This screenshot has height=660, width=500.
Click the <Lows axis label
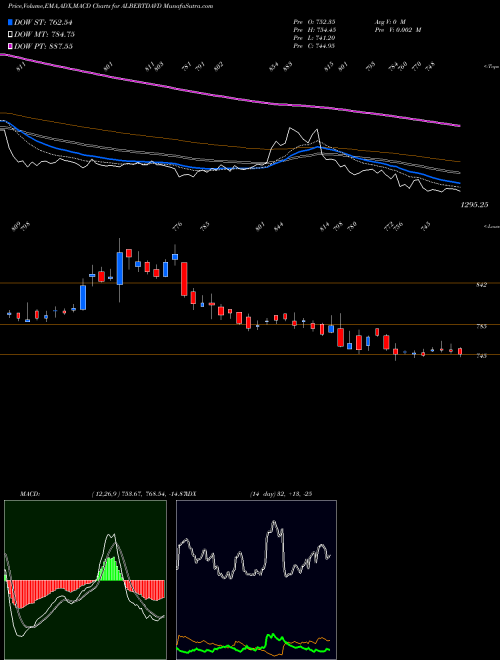[492, 226]
